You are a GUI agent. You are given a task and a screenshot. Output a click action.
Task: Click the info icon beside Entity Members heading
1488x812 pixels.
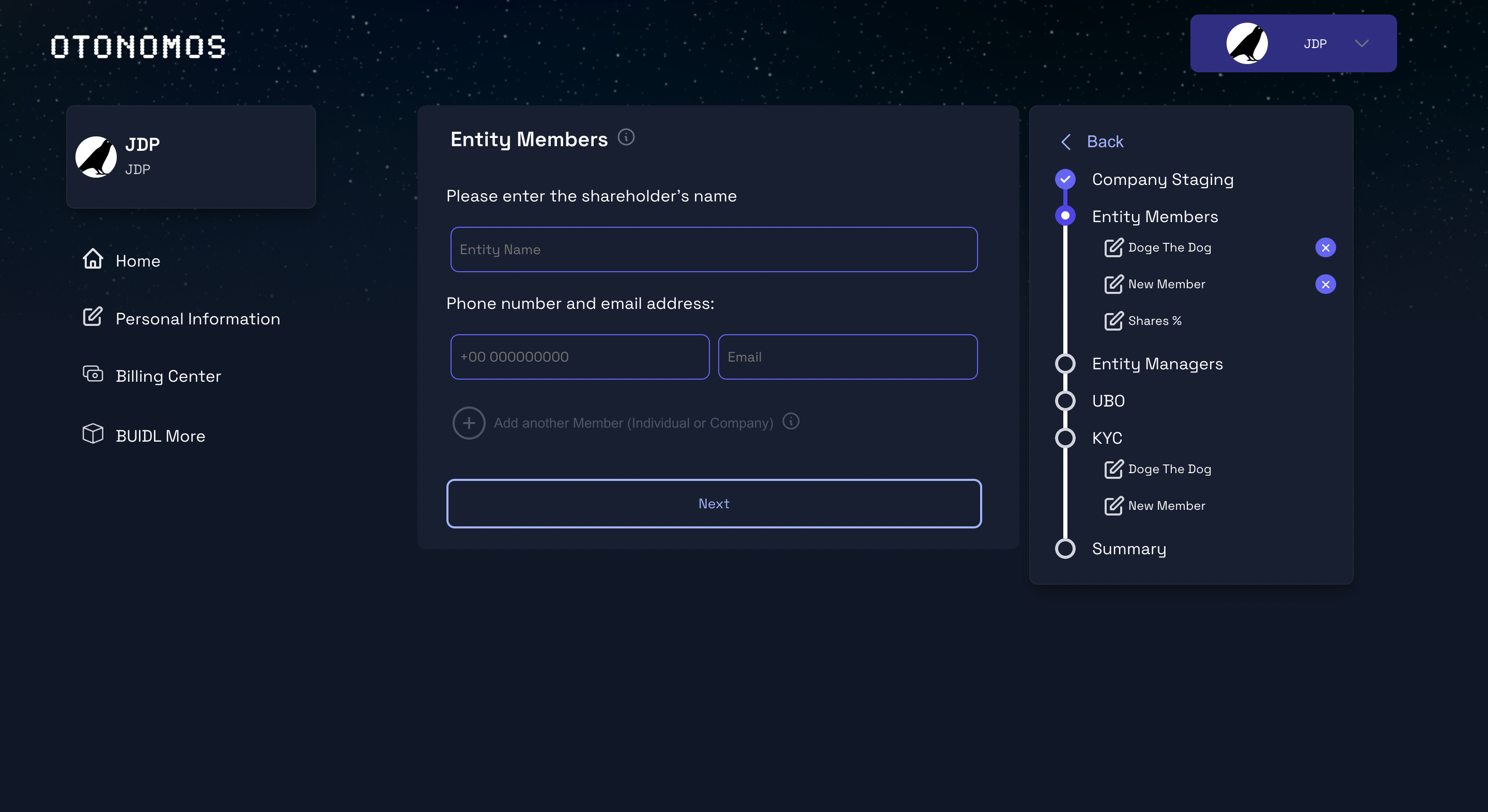(626, 137)
